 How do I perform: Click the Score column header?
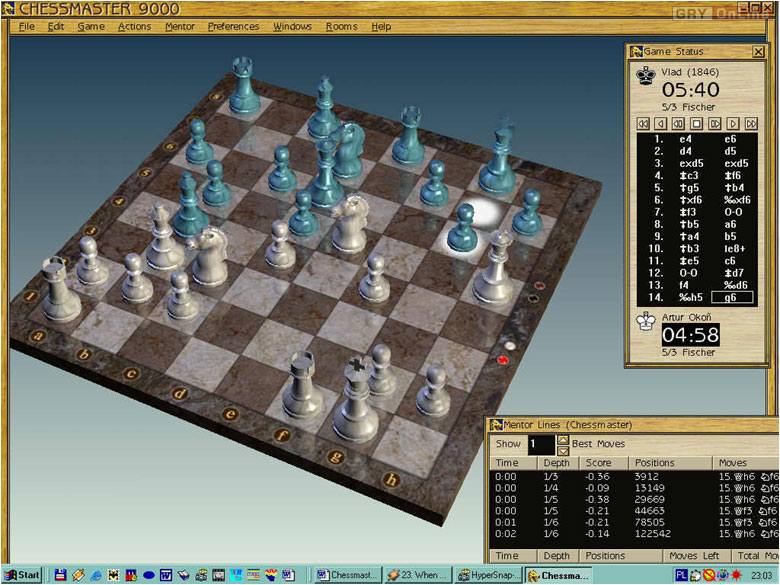coord(604,463)
